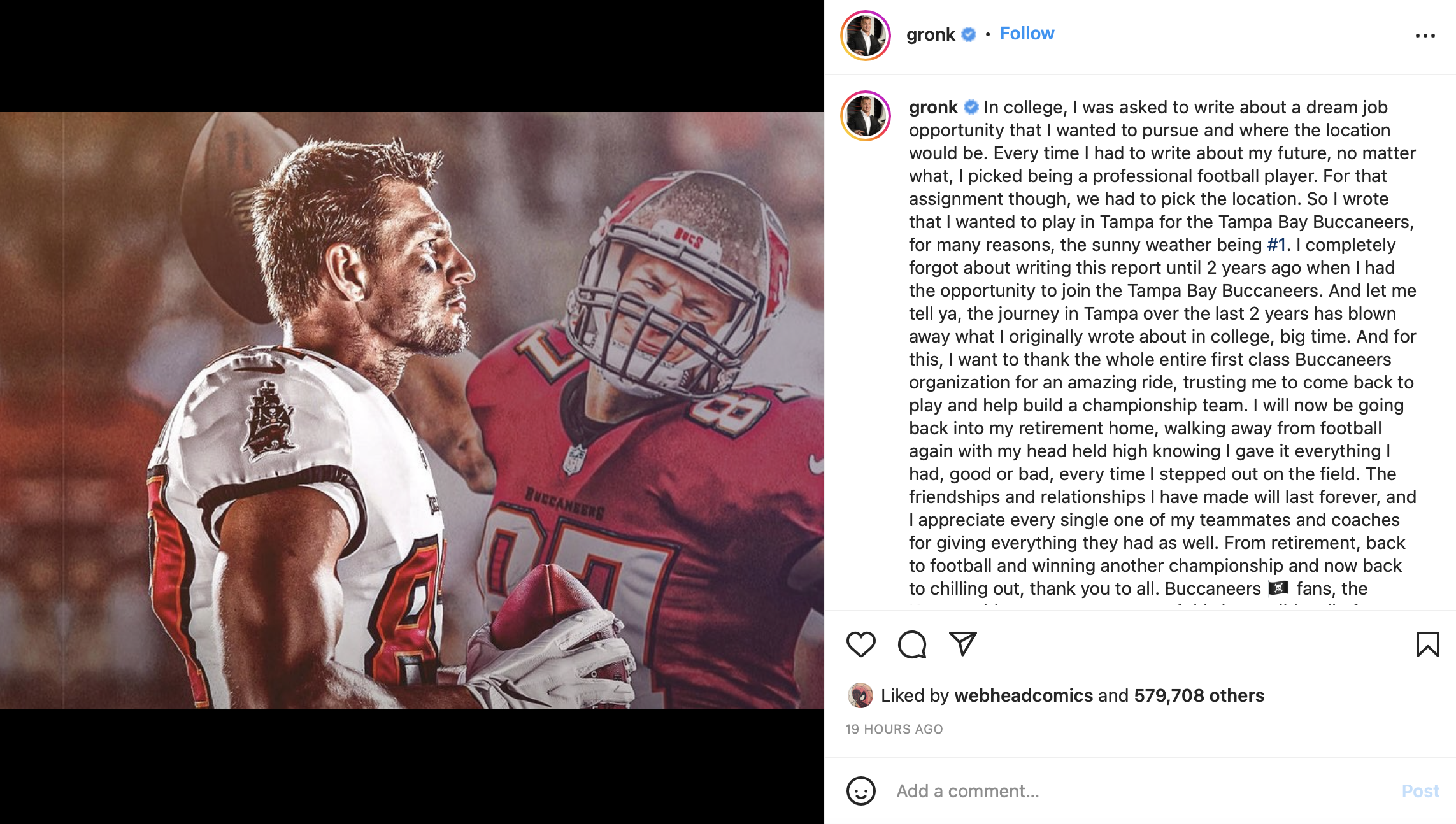View the 579,708 others likes list
This screenshot has width=1456, height=824.
pos(1199,695)
